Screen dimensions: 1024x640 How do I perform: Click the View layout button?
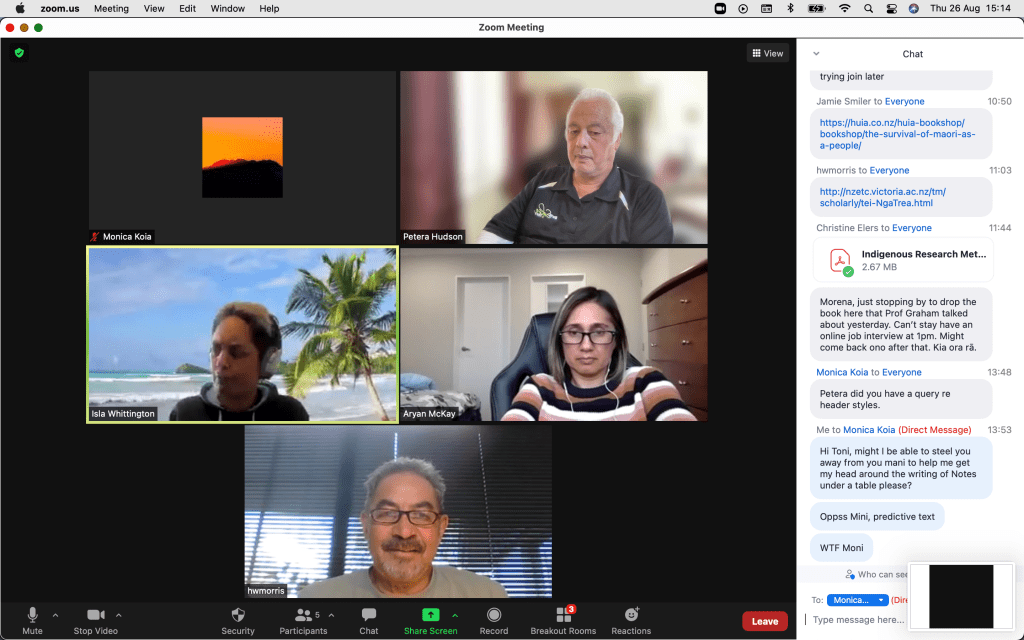tap(767, 53)
